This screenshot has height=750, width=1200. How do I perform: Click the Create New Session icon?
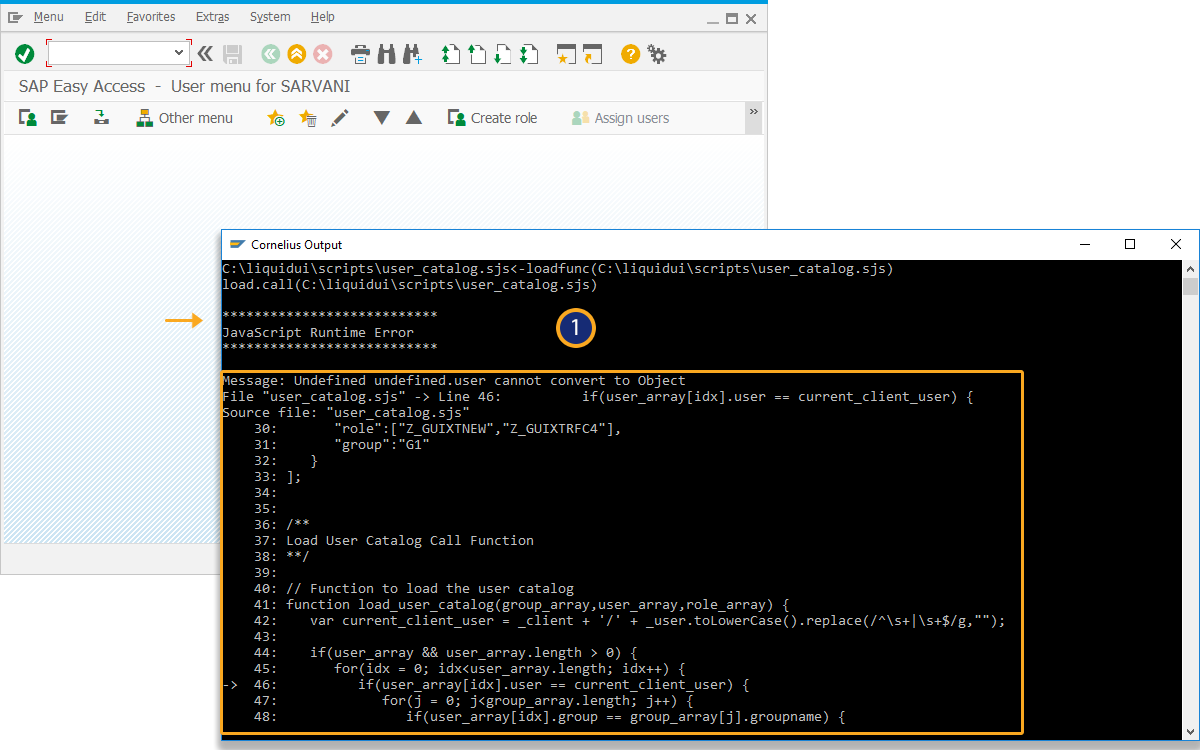coord(567,54)
